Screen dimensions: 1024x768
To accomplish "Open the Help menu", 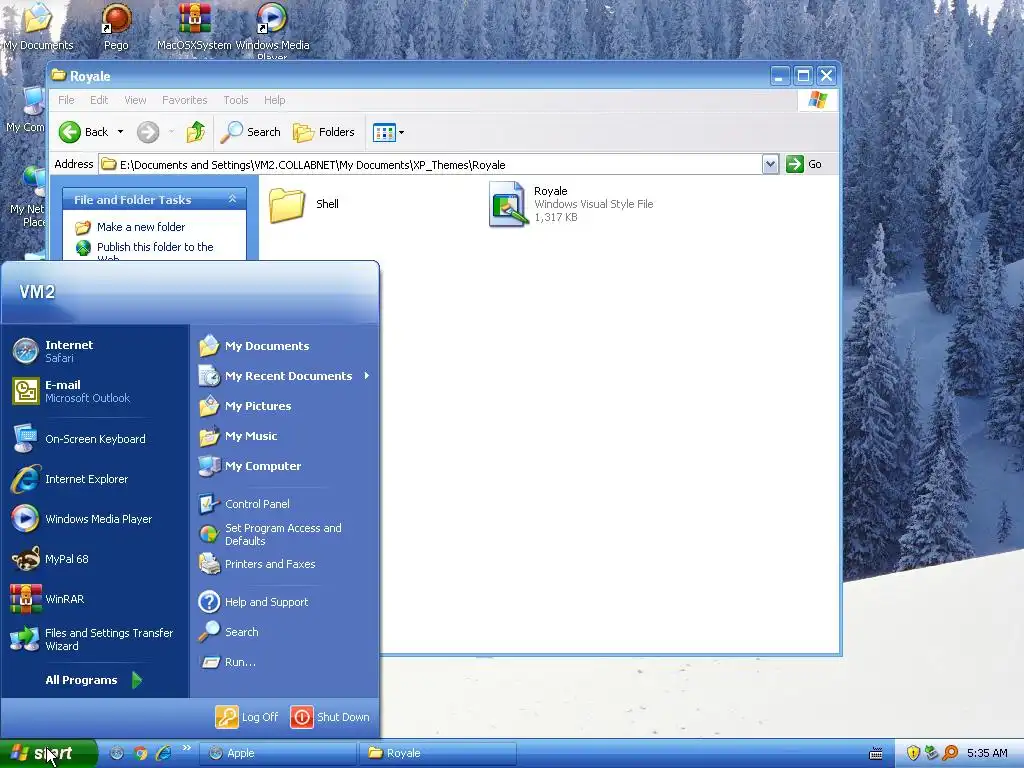I will [274, 100].
